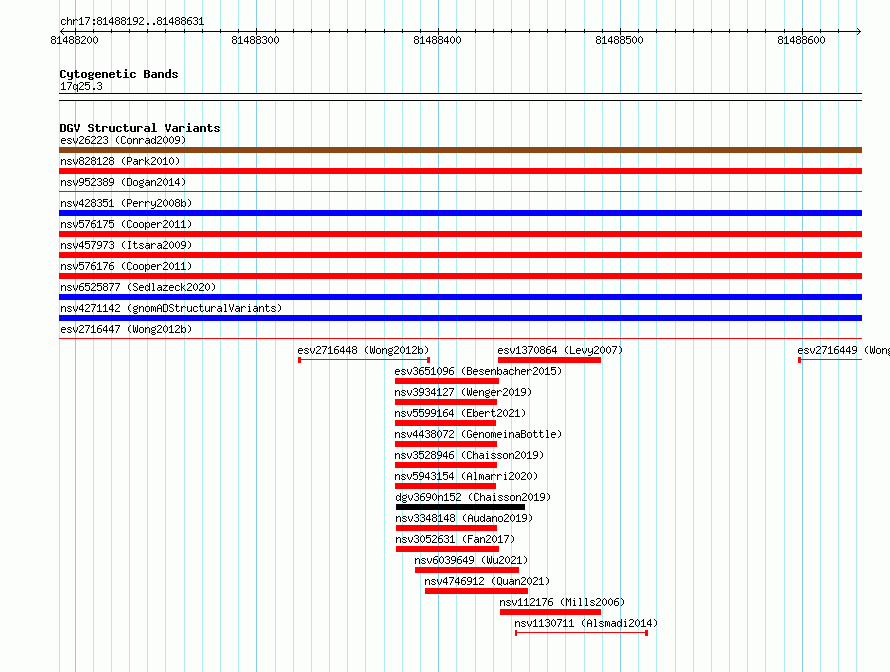Open the nsv4746912 (Quan2021) variant label
This screenshot has width=890, height=672.
tap(487, 581)
